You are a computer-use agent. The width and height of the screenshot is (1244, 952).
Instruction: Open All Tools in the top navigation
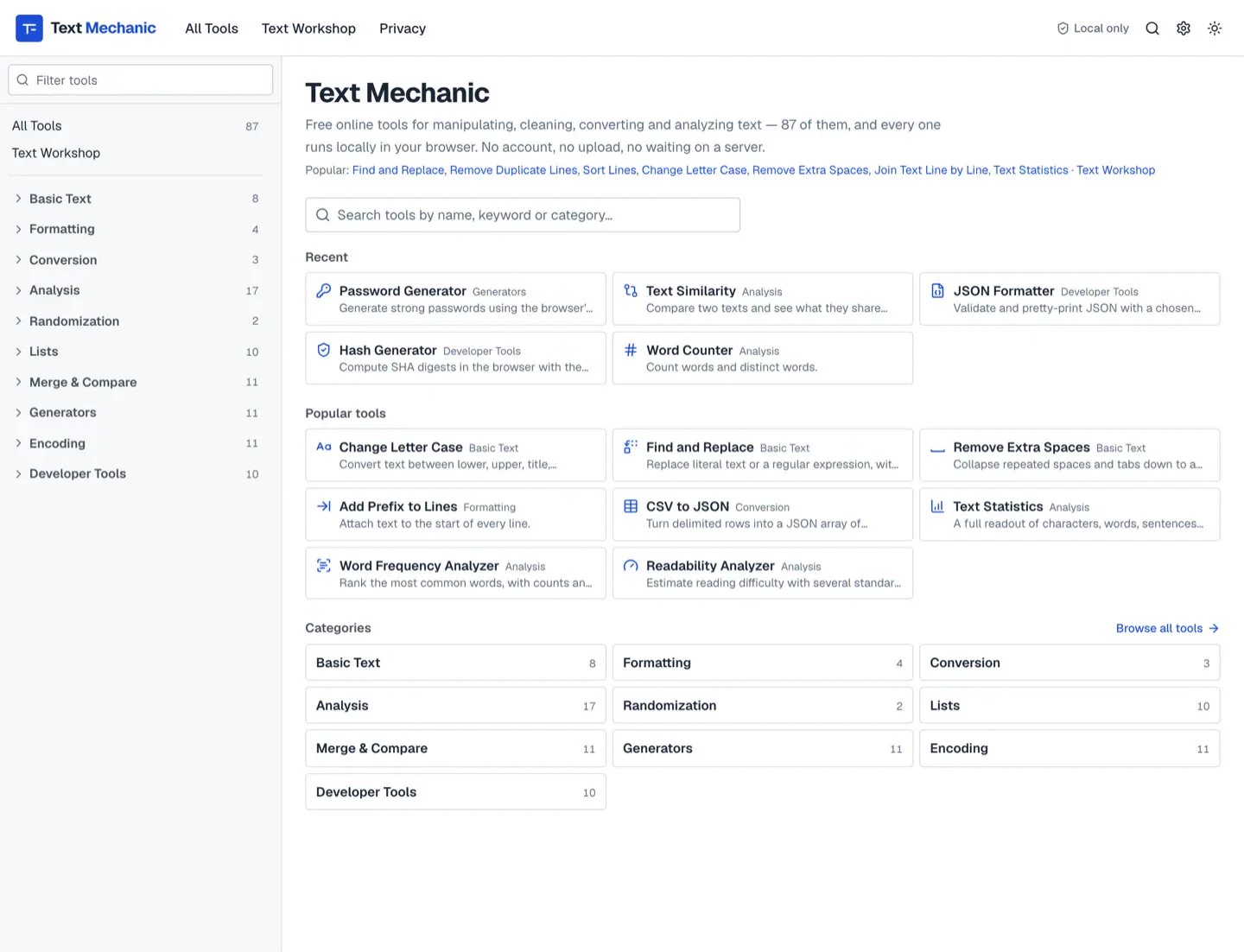point(212,29)
